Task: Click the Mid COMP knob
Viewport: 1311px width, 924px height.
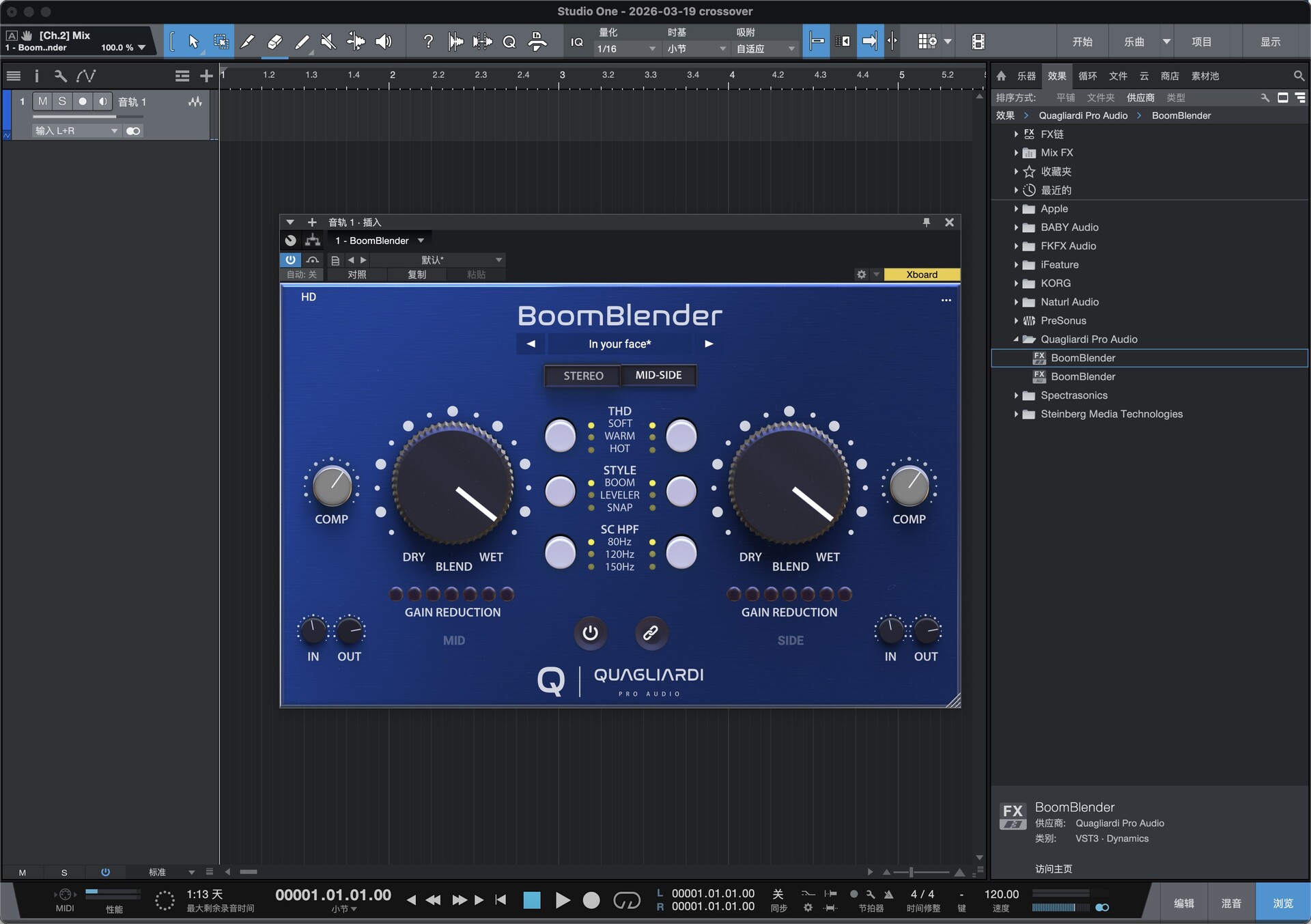Action: click(332, 486)
